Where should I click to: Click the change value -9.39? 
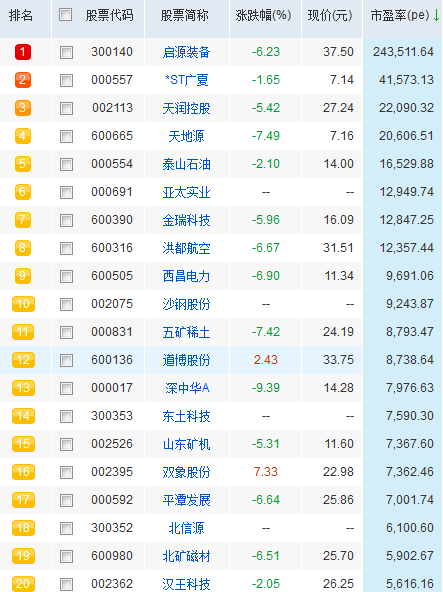coord(266,388)
